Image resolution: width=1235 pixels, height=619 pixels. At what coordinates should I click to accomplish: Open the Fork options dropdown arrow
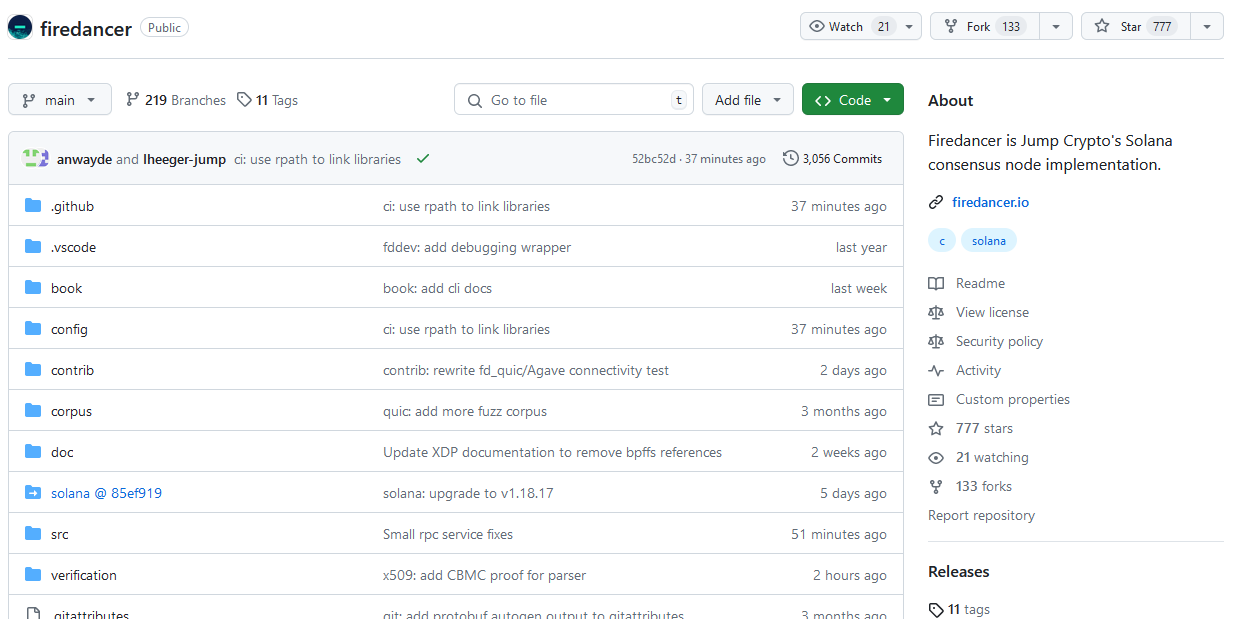(x=1056, y=27)
